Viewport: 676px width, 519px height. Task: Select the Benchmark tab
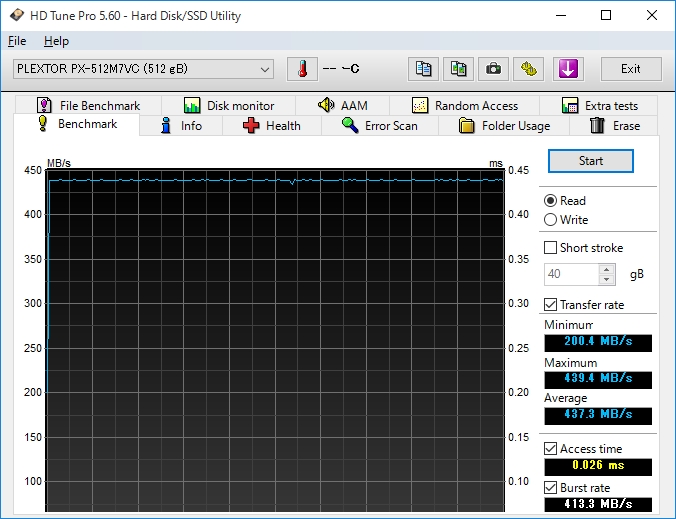pyautogui.click(x=77, y=124)
